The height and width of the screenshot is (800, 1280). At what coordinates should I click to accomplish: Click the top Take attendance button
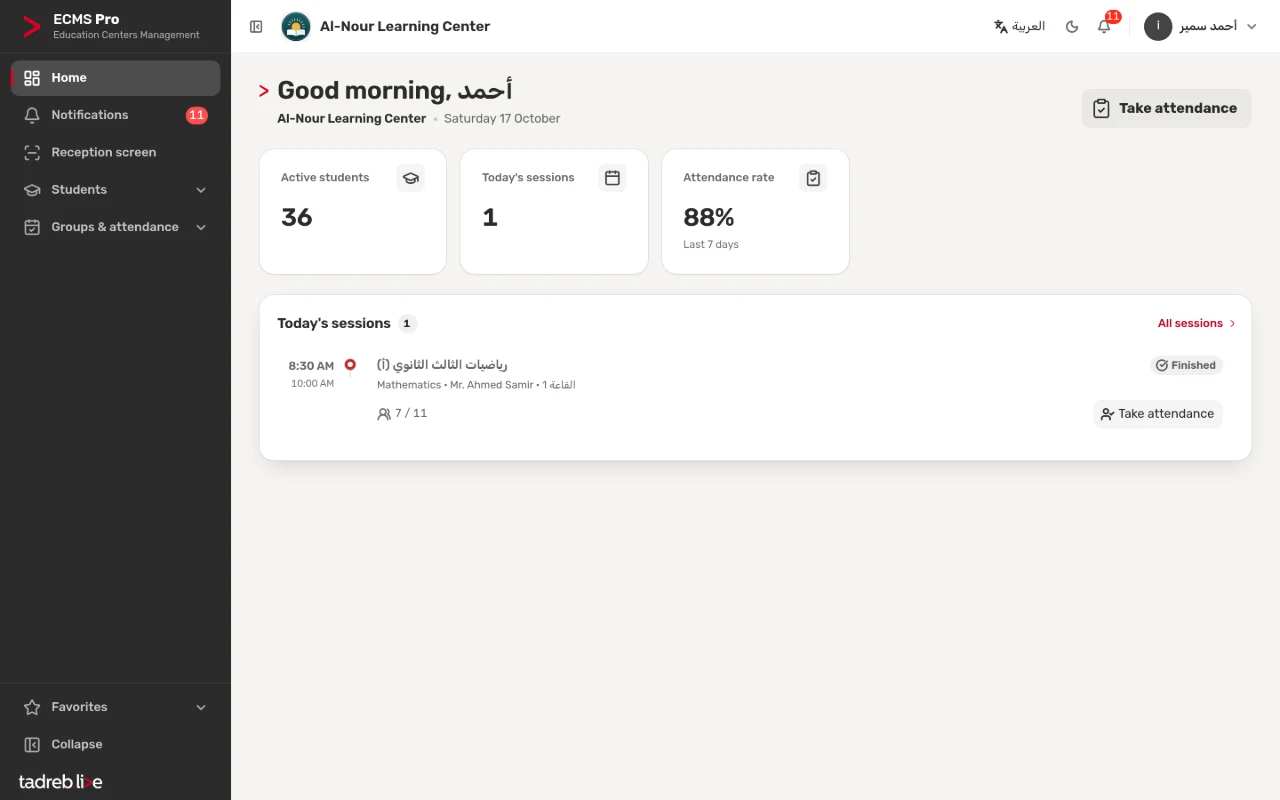[1166, 108]
